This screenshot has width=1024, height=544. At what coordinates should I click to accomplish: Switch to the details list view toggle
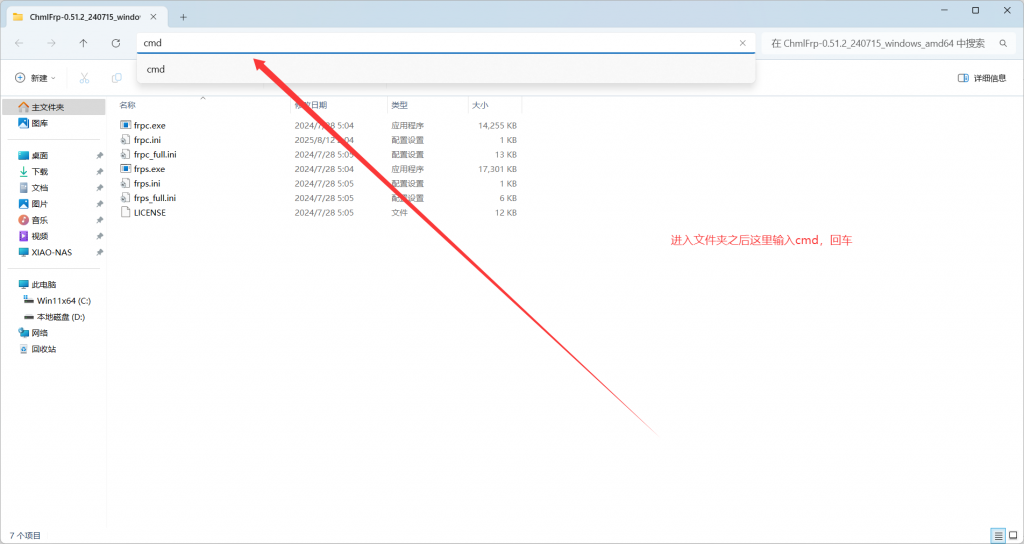click(997, 535)
